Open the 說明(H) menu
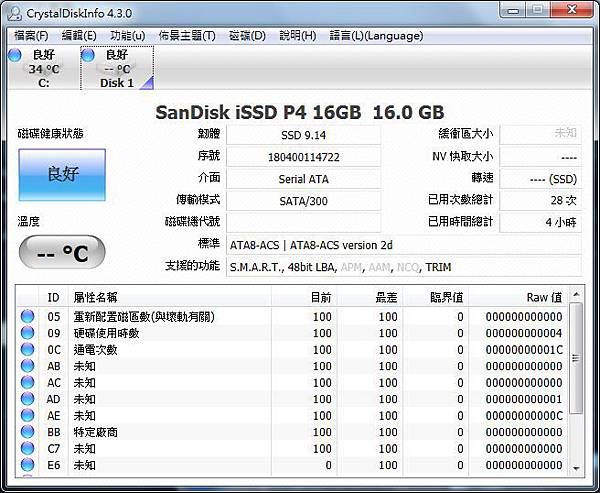Viewport: 600px width, 493px height. tap(298, 36)
